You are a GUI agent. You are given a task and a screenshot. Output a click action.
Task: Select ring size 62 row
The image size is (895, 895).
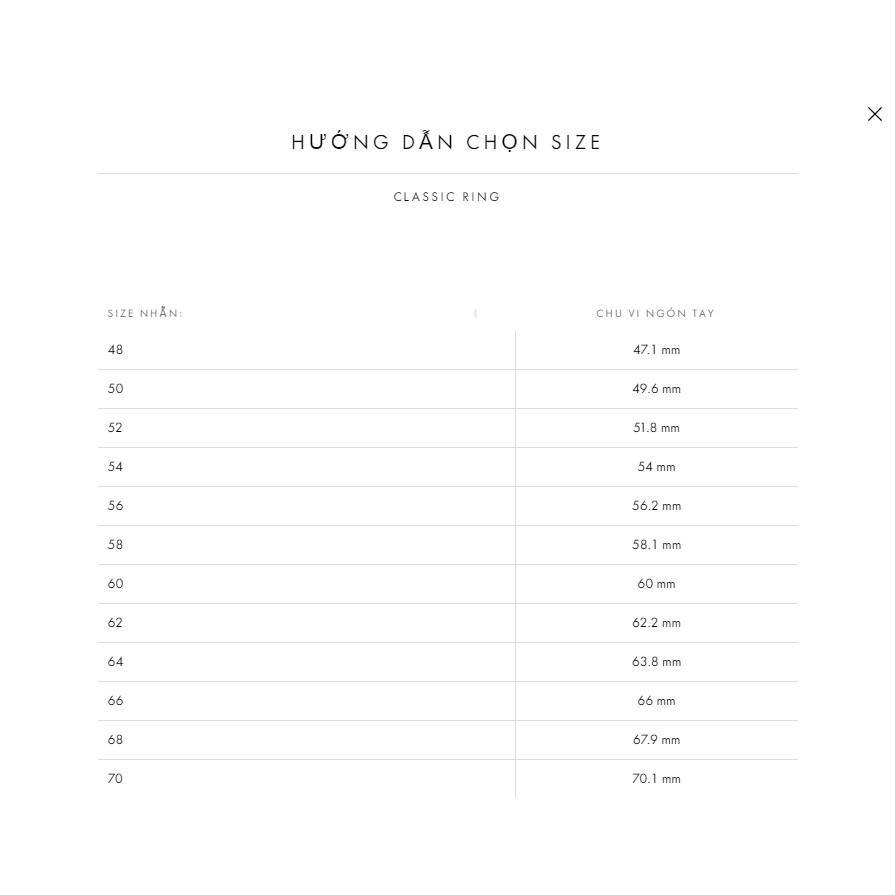pos(116,623)
